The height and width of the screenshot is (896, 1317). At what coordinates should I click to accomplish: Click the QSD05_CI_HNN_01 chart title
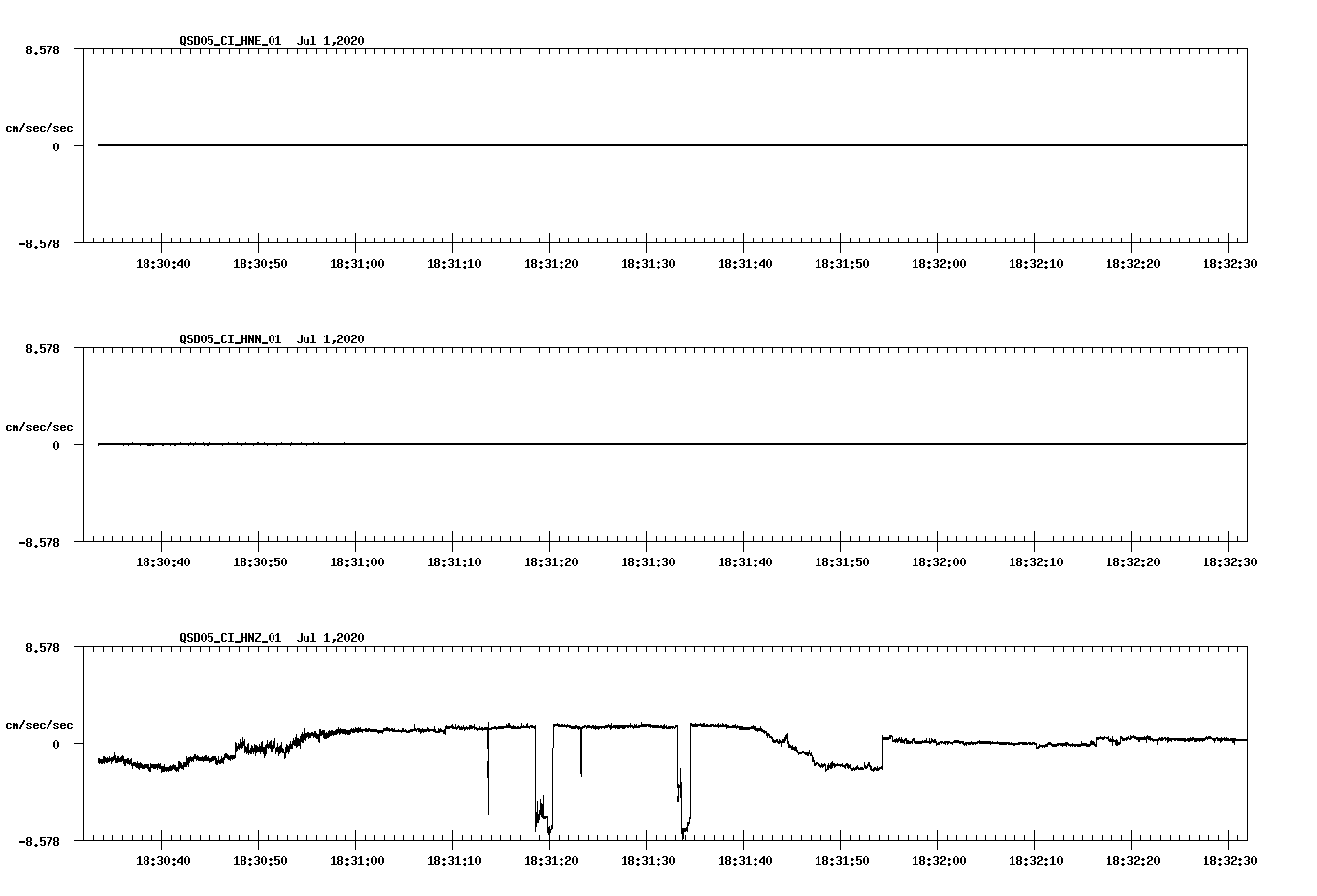click(272, 338)
